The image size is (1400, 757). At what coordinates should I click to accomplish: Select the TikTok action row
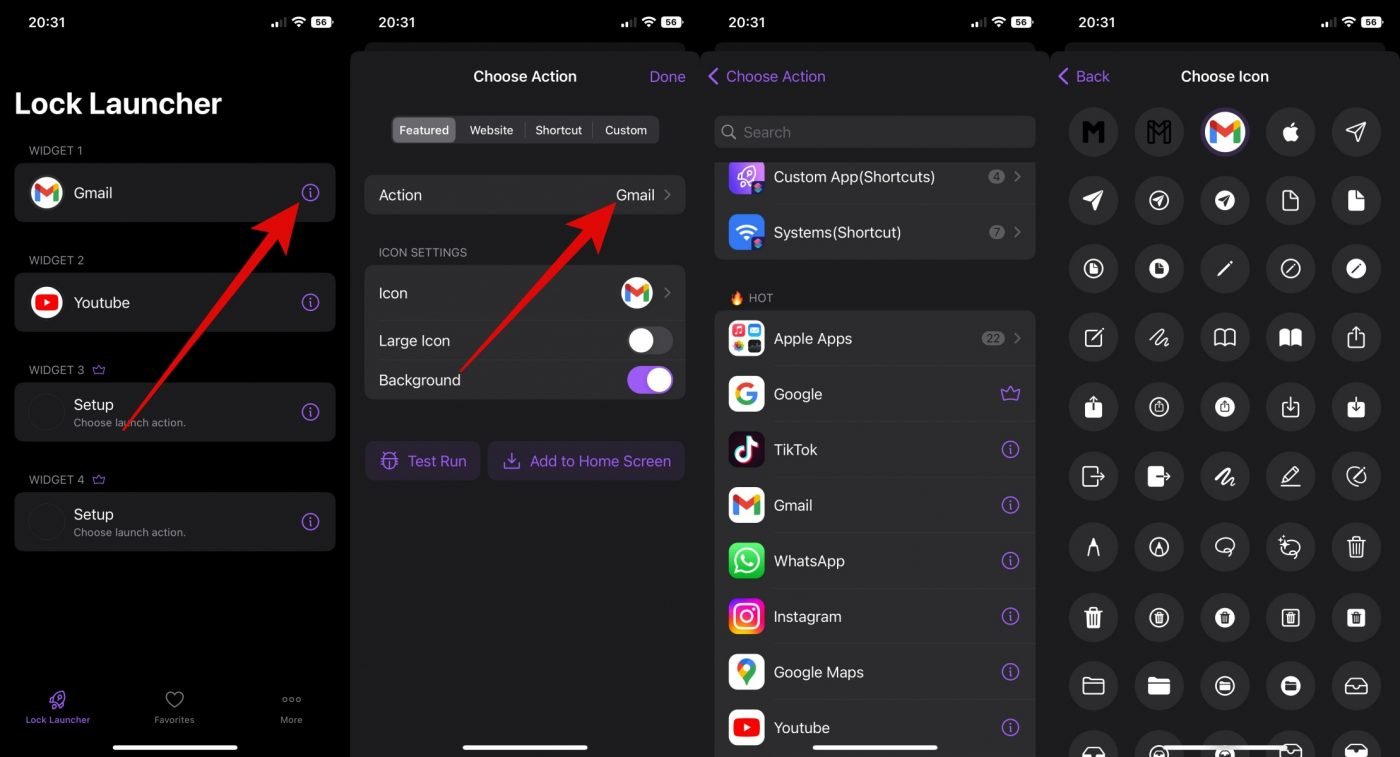(x=875, y=450)
